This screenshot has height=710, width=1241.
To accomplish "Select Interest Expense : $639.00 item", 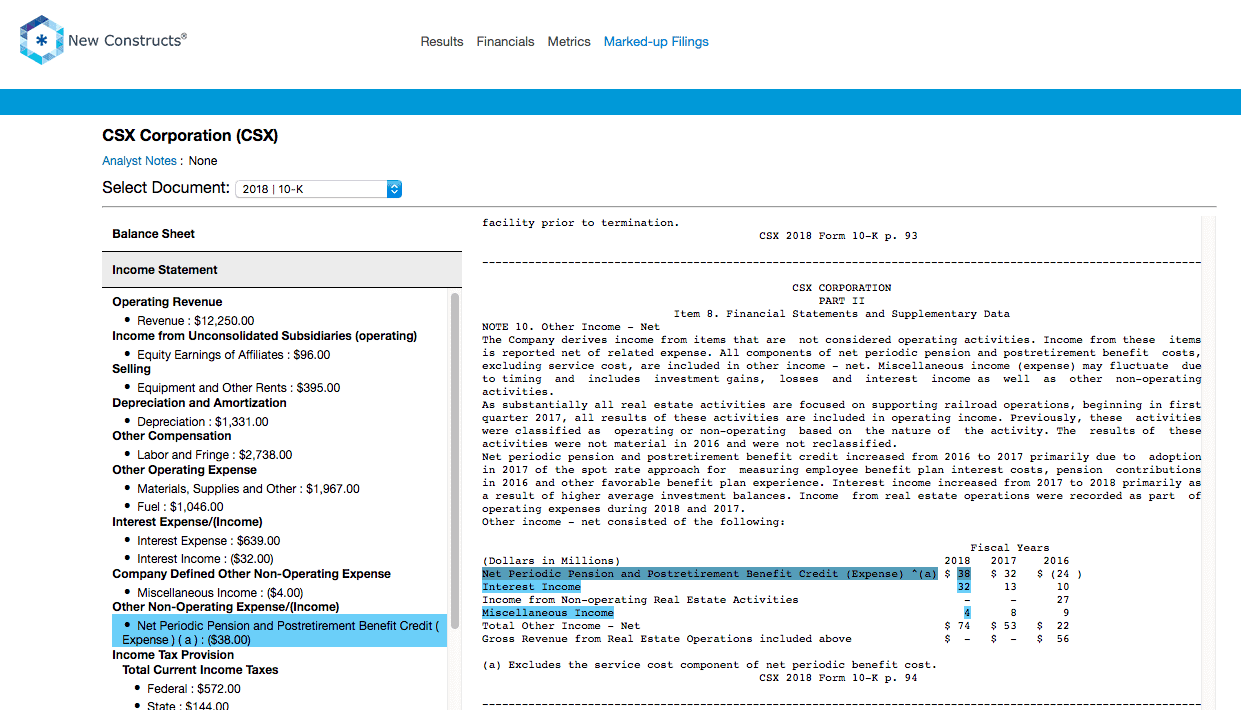I will pyautogui.click(x=210, y=541).
